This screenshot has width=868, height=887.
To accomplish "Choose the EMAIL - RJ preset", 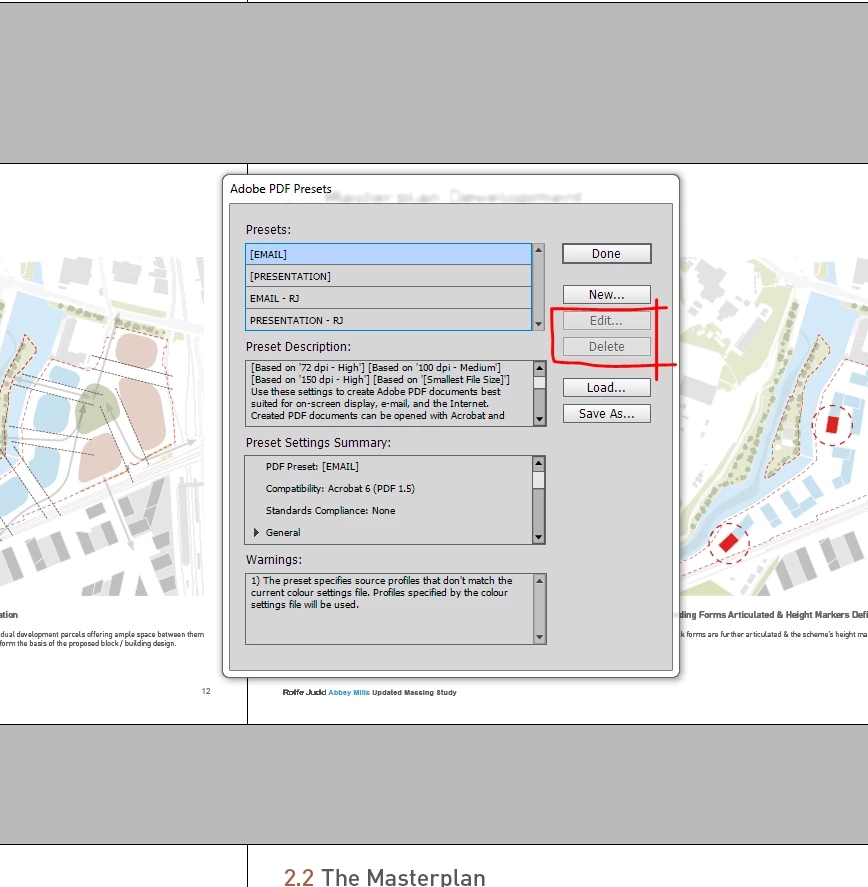I will 388,298.
